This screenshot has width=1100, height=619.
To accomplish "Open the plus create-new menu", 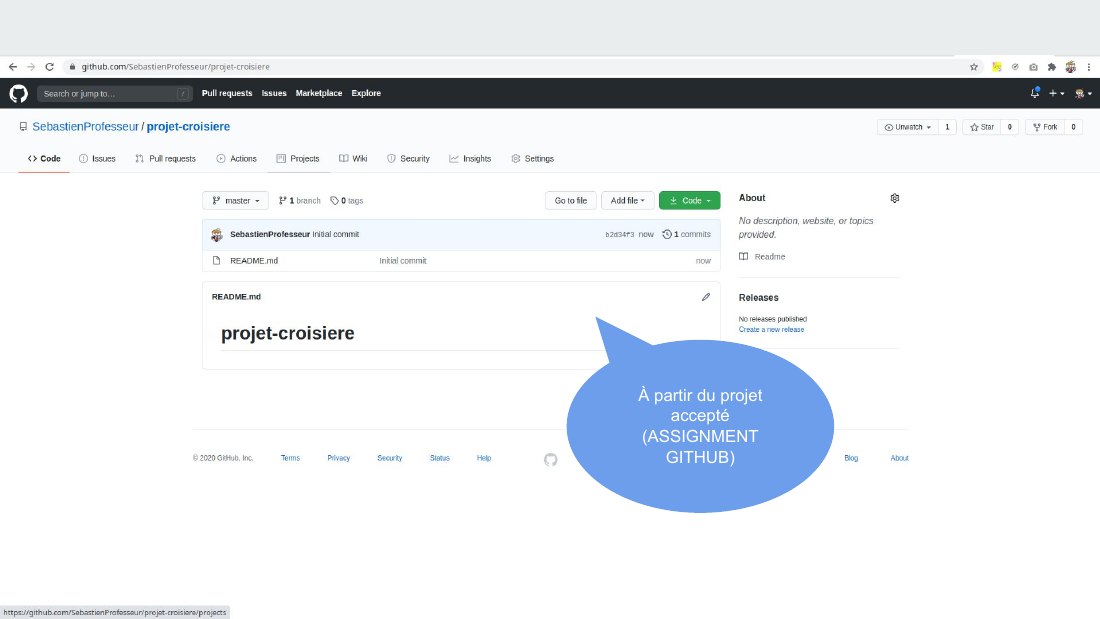I will [1056, 93].
